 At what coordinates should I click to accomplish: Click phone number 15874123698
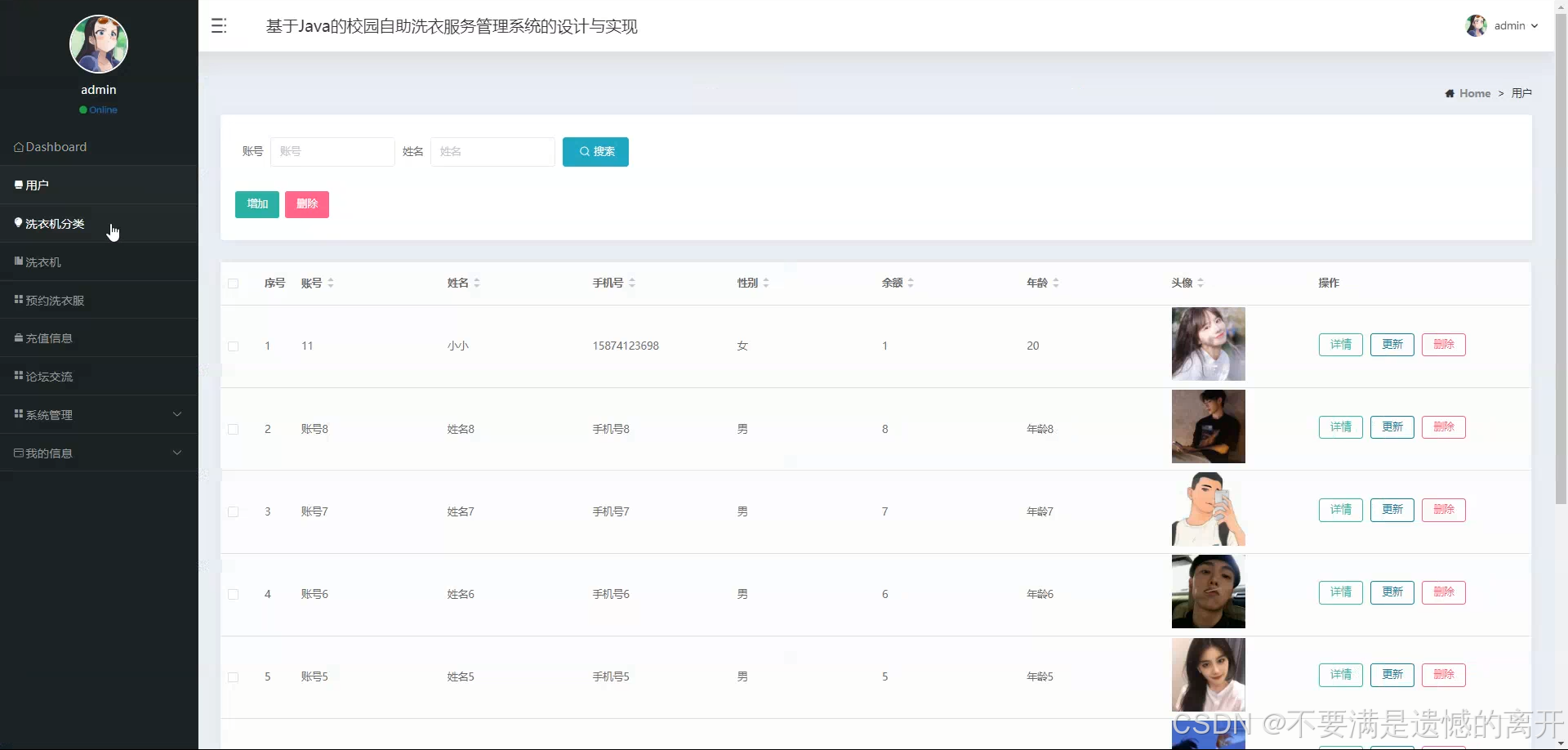(x=626, y=346)
